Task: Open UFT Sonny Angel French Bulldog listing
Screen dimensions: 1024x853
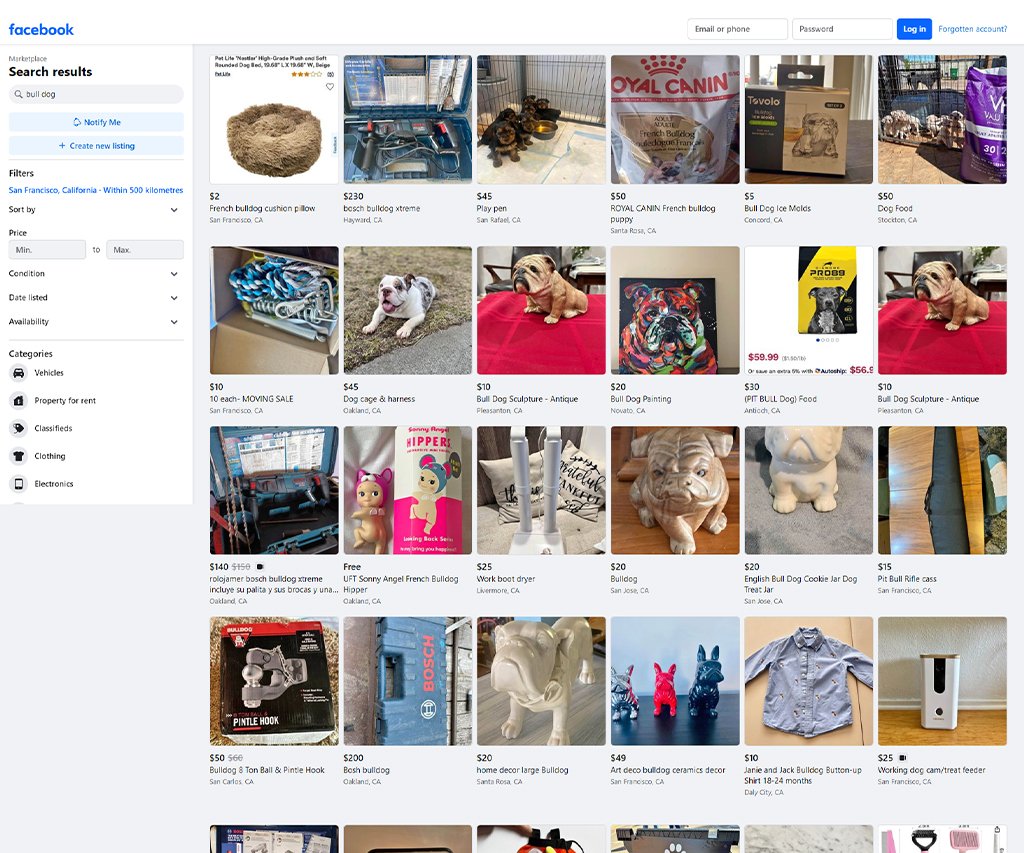Action: point(408,491)
